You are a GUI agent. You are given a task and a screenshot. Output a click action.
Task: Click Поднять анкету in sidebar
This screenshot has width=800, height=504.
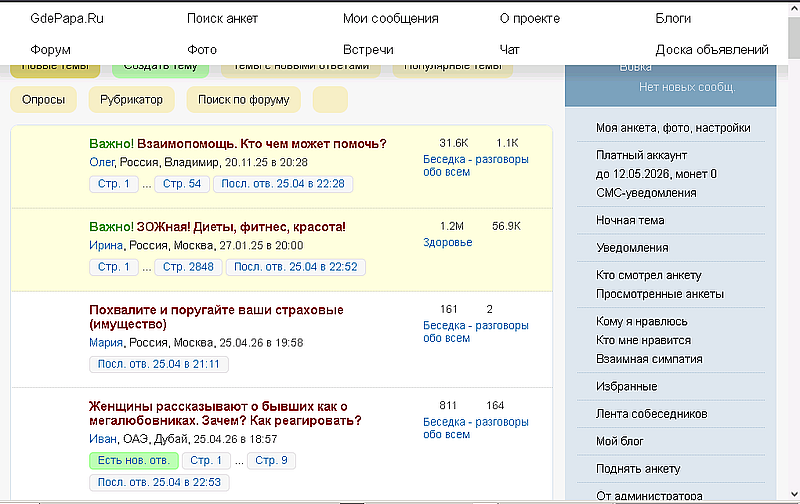[x=638, y=469]
